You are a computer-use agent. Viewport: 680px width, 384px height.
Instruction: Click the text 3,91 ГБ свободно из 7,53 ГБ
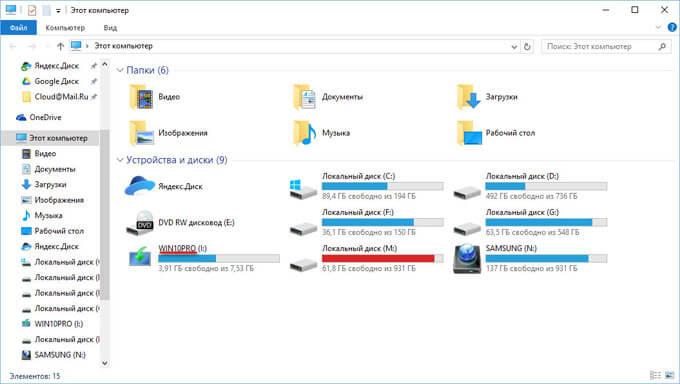coord(206,269)
